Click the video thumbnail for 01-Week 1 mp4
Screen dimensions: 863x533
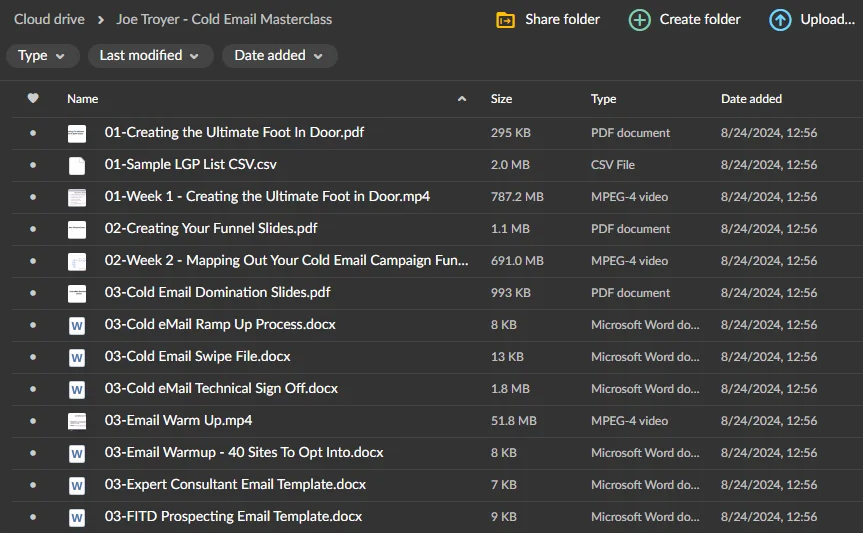(x=77, y=197)
